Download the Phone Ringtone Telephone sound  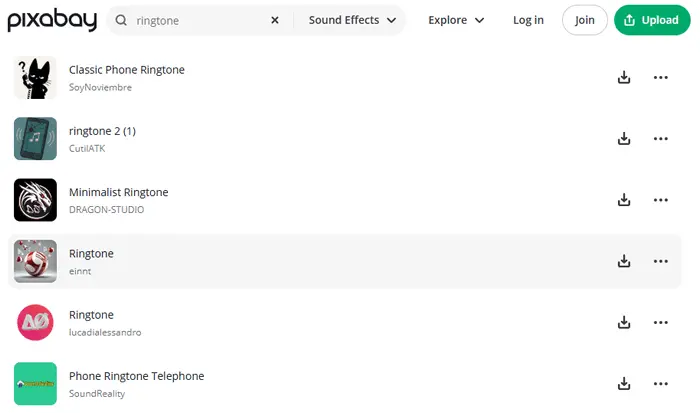click(x=624, y=384)
